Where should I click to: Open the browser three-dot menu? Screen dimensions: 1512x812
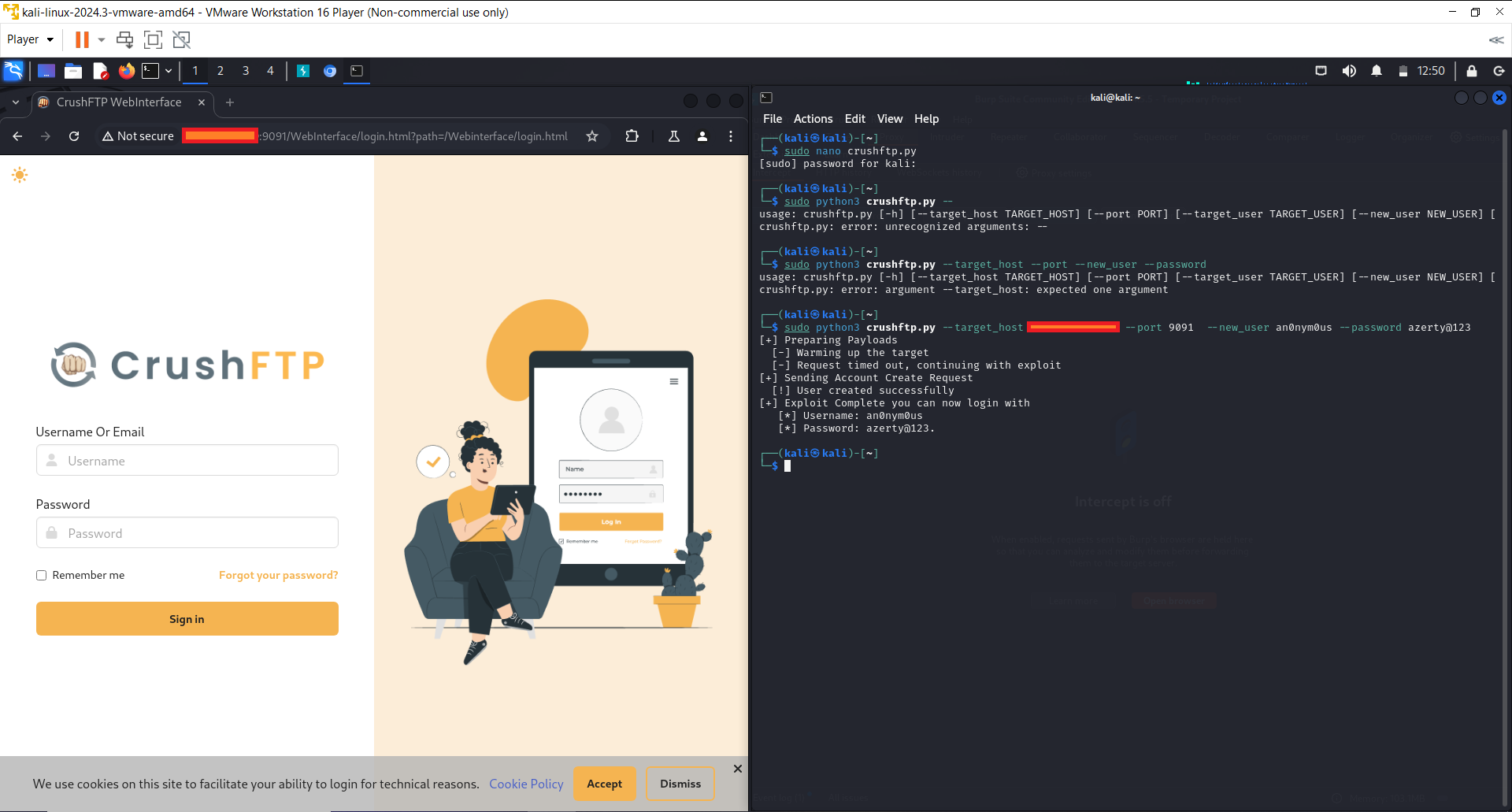[x=731, y=136]
